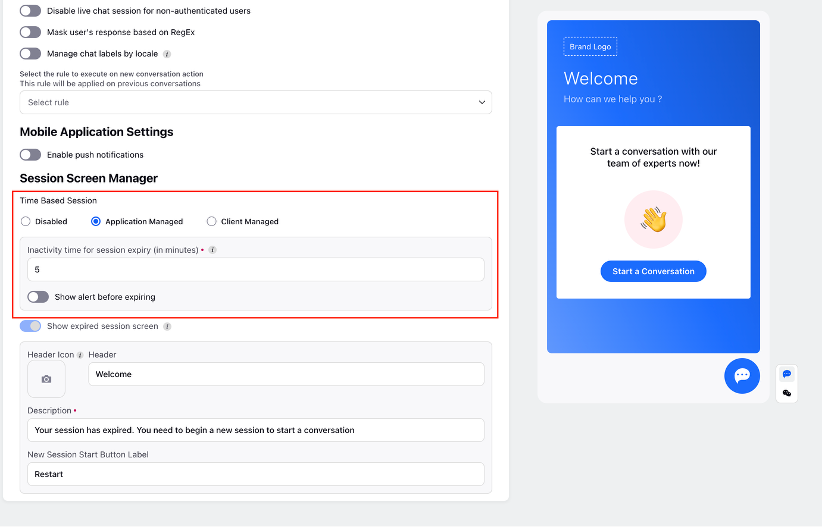Click info icon beside Inactivity time for session expiry
The image size is (822, 528).
click(x=212, y=250)
